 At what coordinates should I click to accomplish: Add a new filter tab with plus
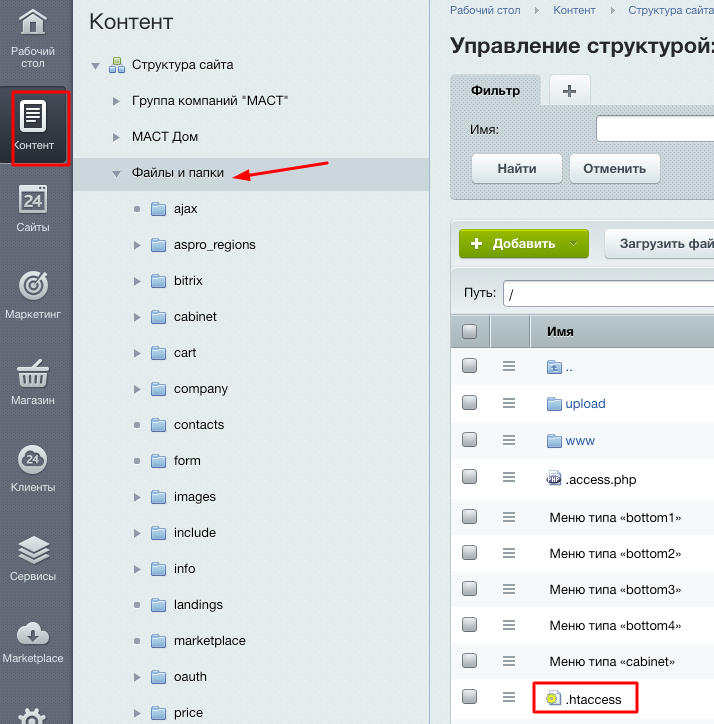tap(569, 90)
